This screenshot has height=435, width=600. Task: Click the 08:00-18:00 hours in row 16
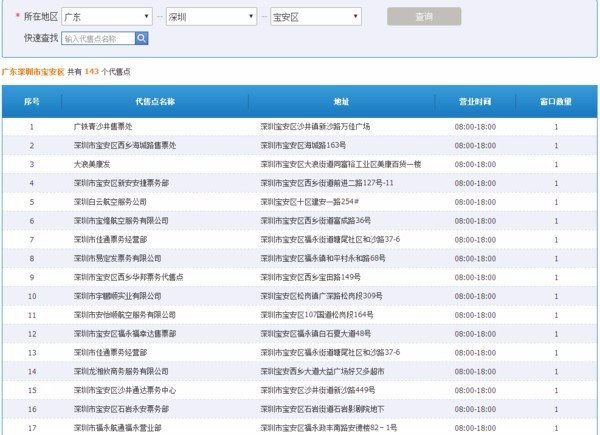[475, 409]
